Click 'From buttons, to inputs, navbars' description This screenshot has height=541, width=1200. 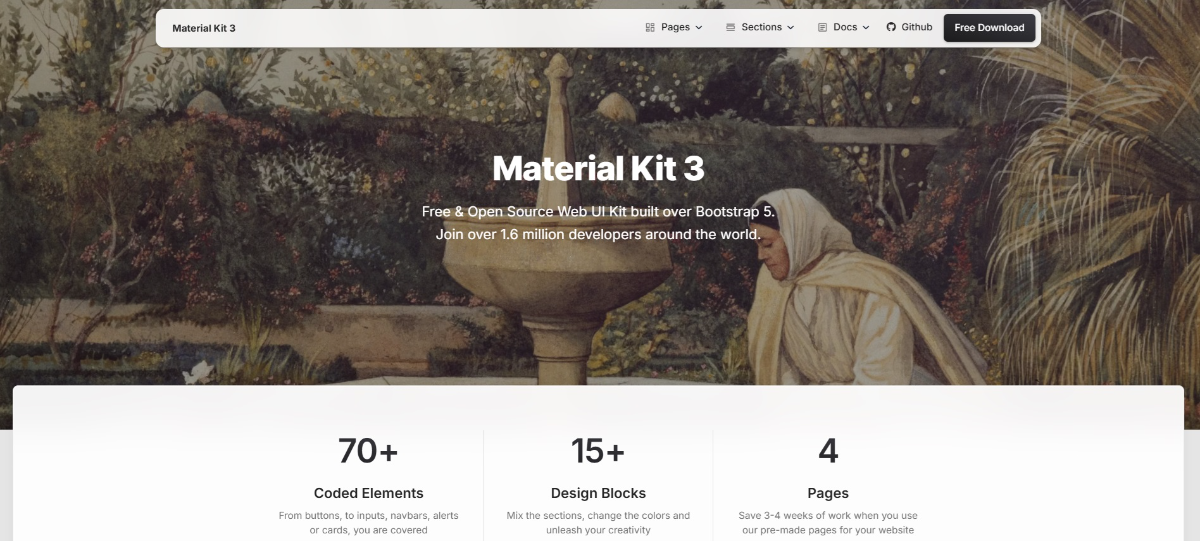368,523
